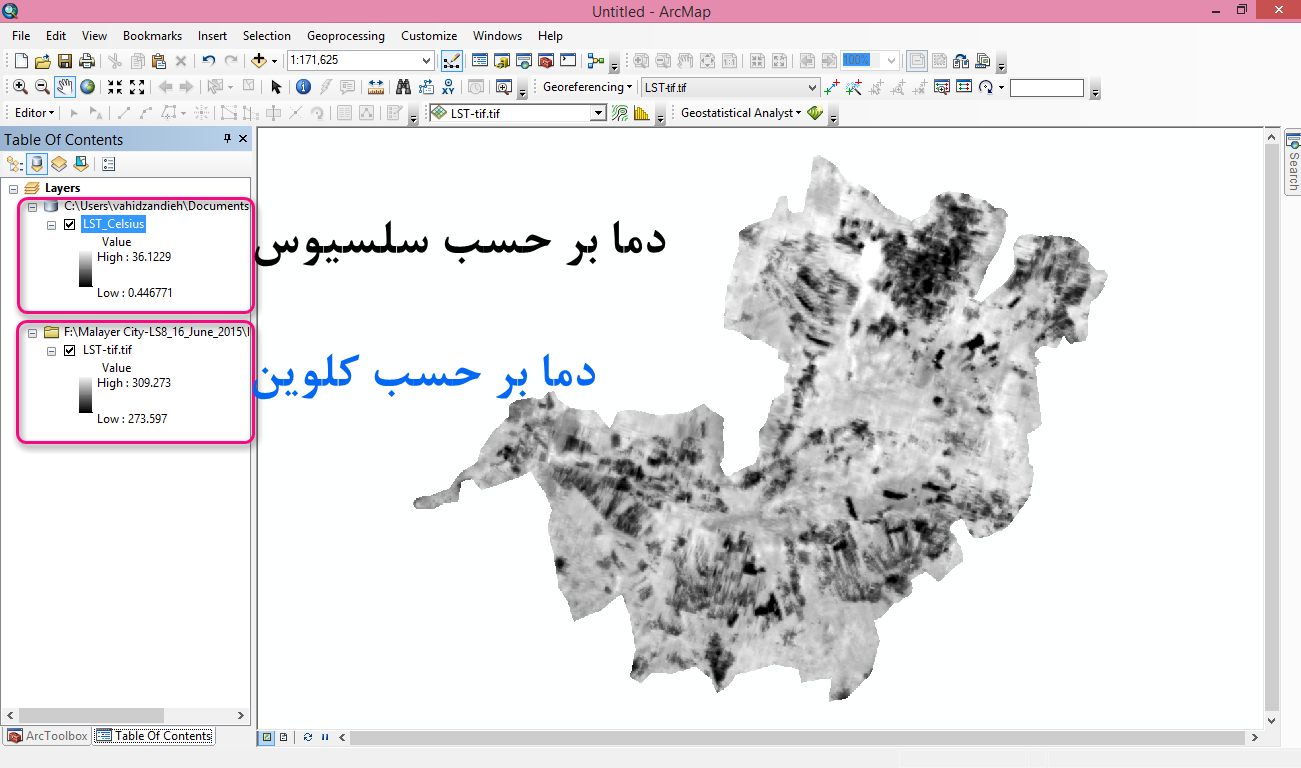This screenshot has width=1301, height=768.
Task: Open the File menu
Action: 21,35
